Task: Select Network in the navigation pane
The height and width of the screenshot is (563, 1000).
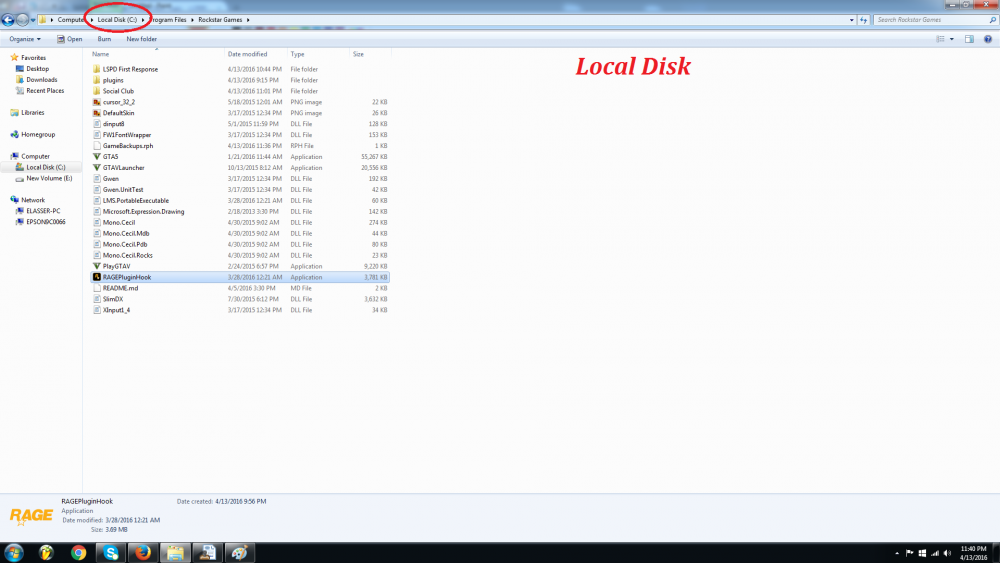Action: coord(33,200)
